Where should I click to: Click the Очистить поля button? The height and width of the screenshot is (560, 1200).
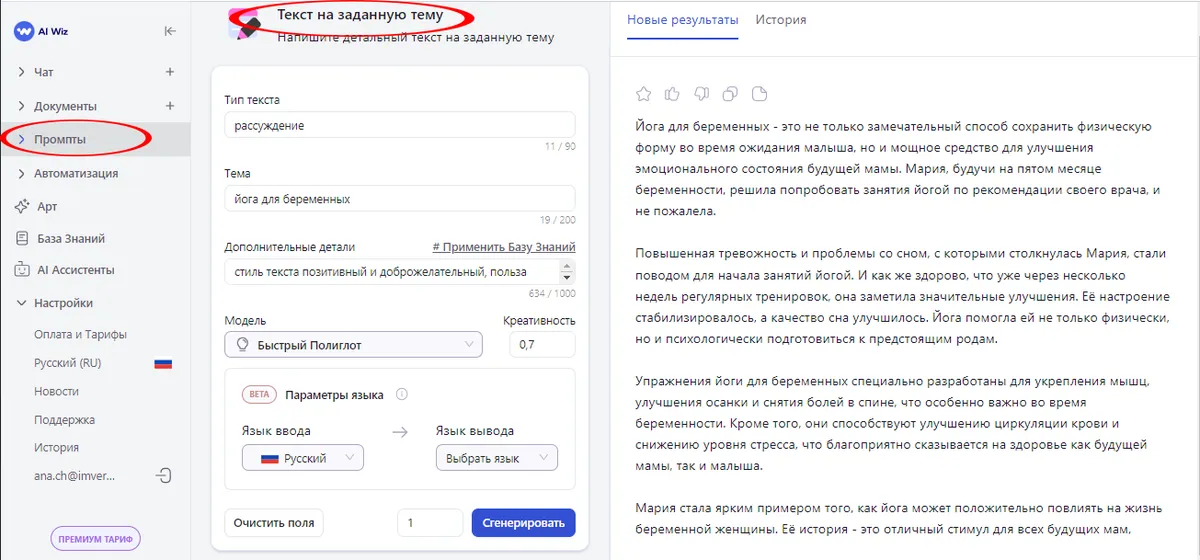coord(274,523)
